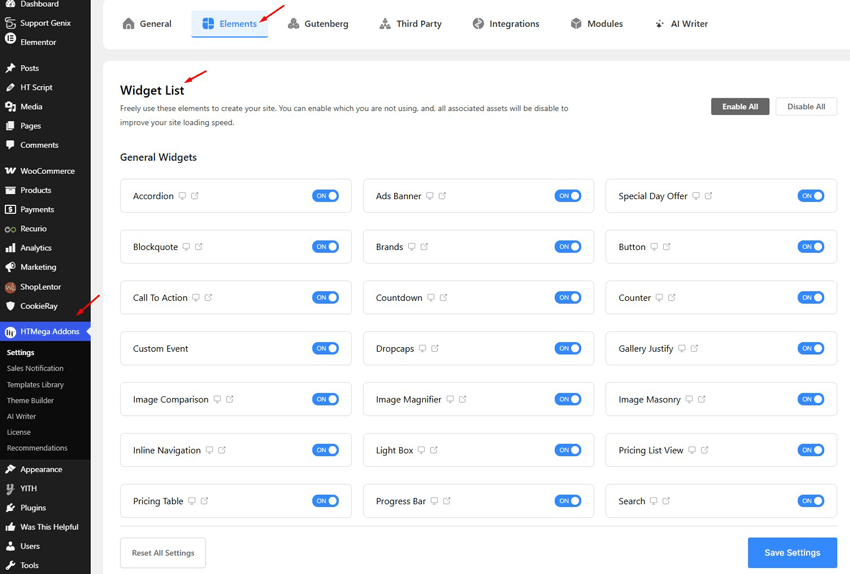
Task: Click the Special Day Offer external link icon
Action: [709, 196]
